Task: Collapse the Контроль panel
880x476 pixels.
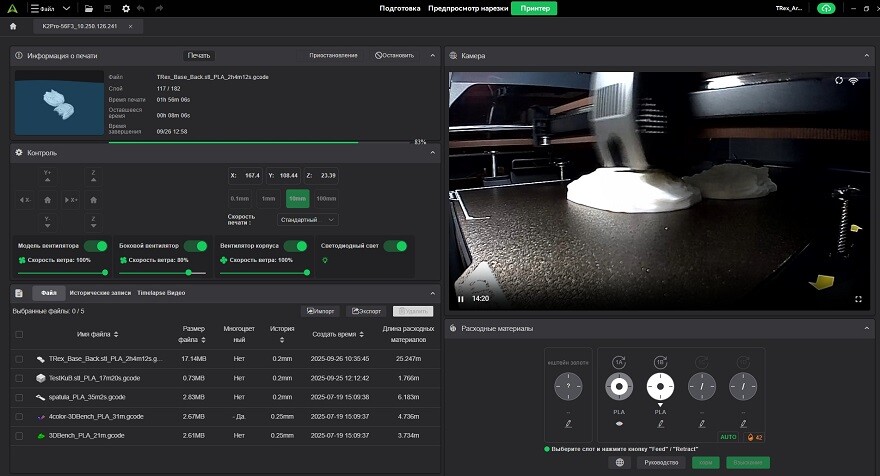Action: coord(432,153)
